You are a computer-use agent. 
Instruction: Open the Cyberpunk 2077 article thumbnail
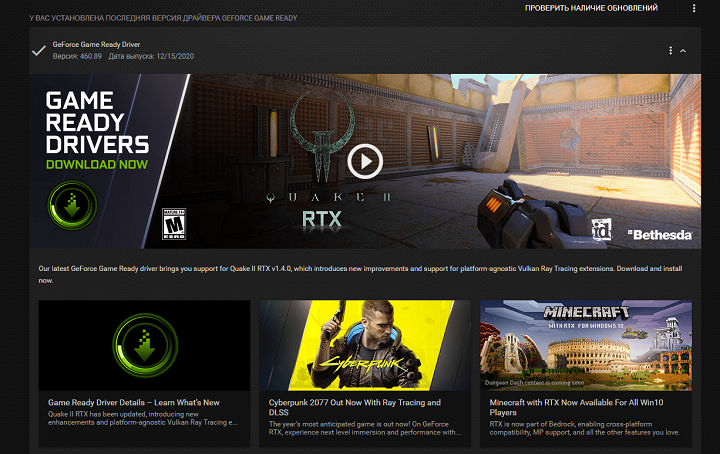364,345
